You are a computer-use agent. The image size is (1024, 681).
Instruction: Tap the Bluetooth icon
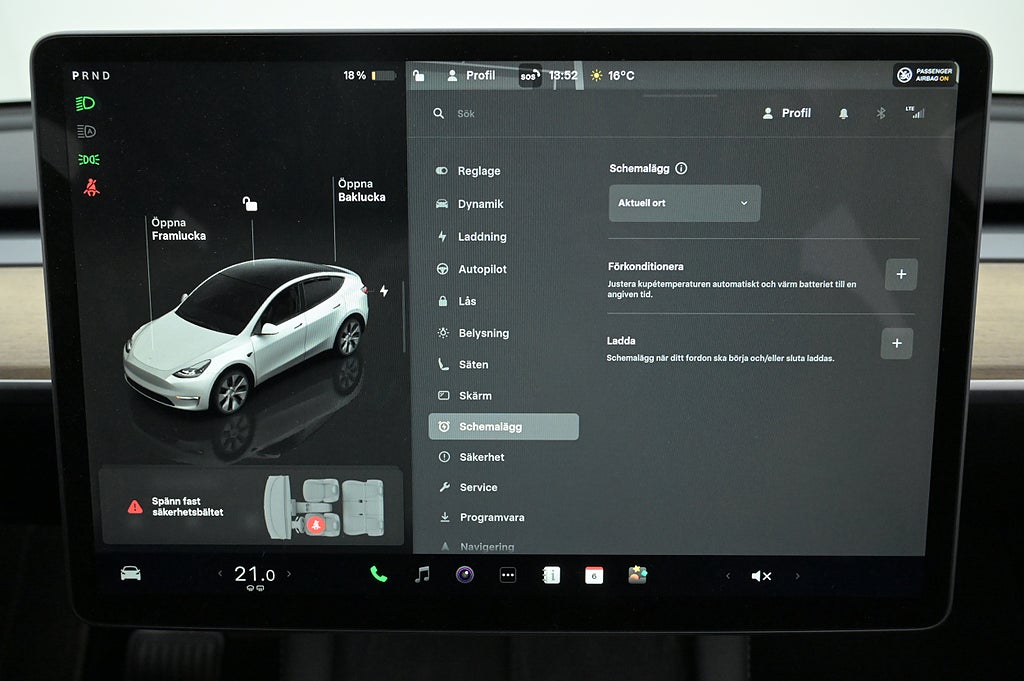(881, 114)
